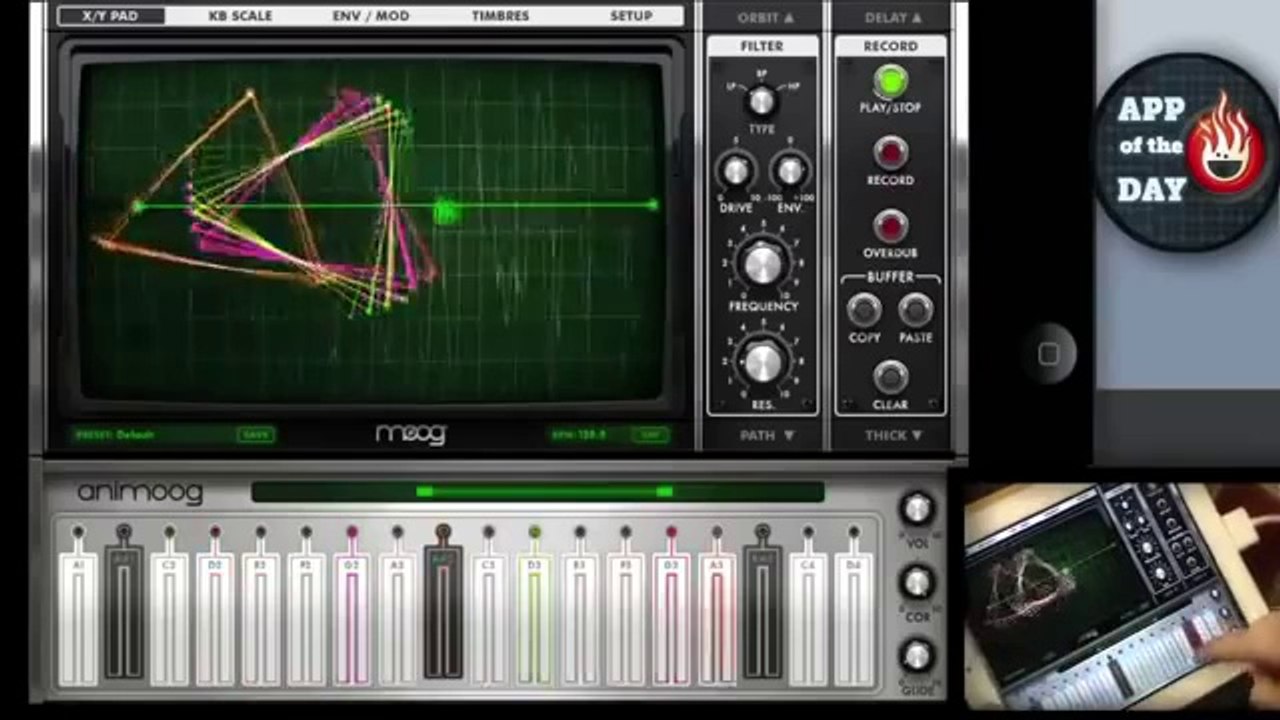The image size is (1280, 720).
Task: Play the D2 key on keyboard
Action: 215,620
